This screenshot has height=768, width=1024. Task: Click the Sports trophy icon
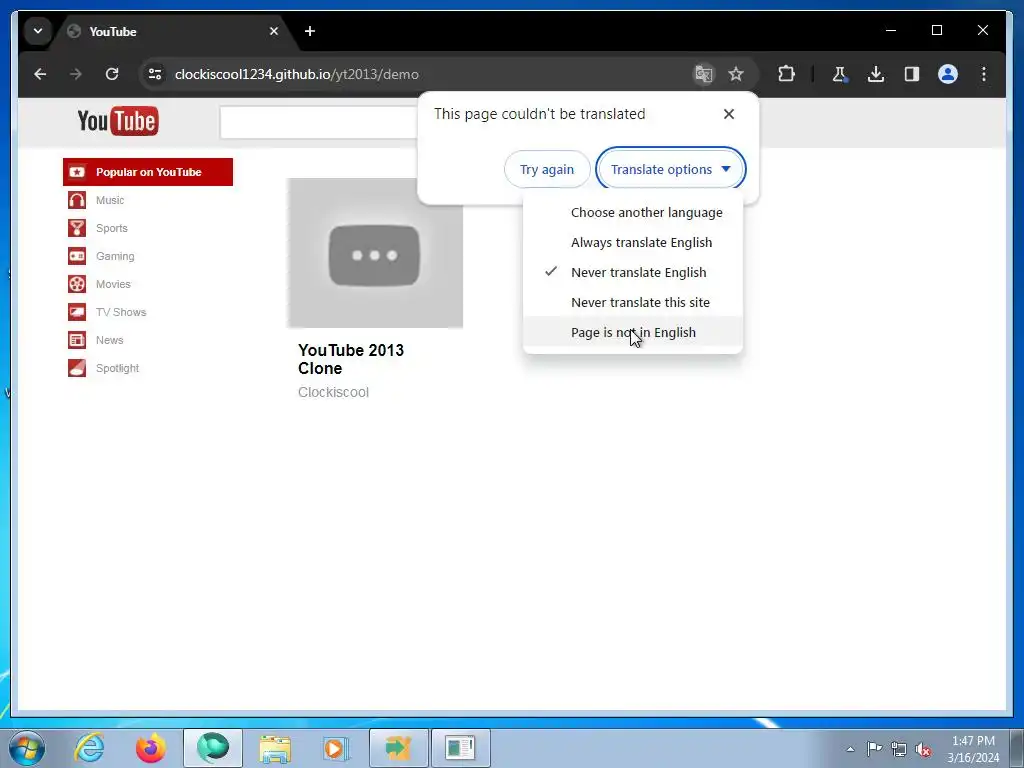pos(77,228)
